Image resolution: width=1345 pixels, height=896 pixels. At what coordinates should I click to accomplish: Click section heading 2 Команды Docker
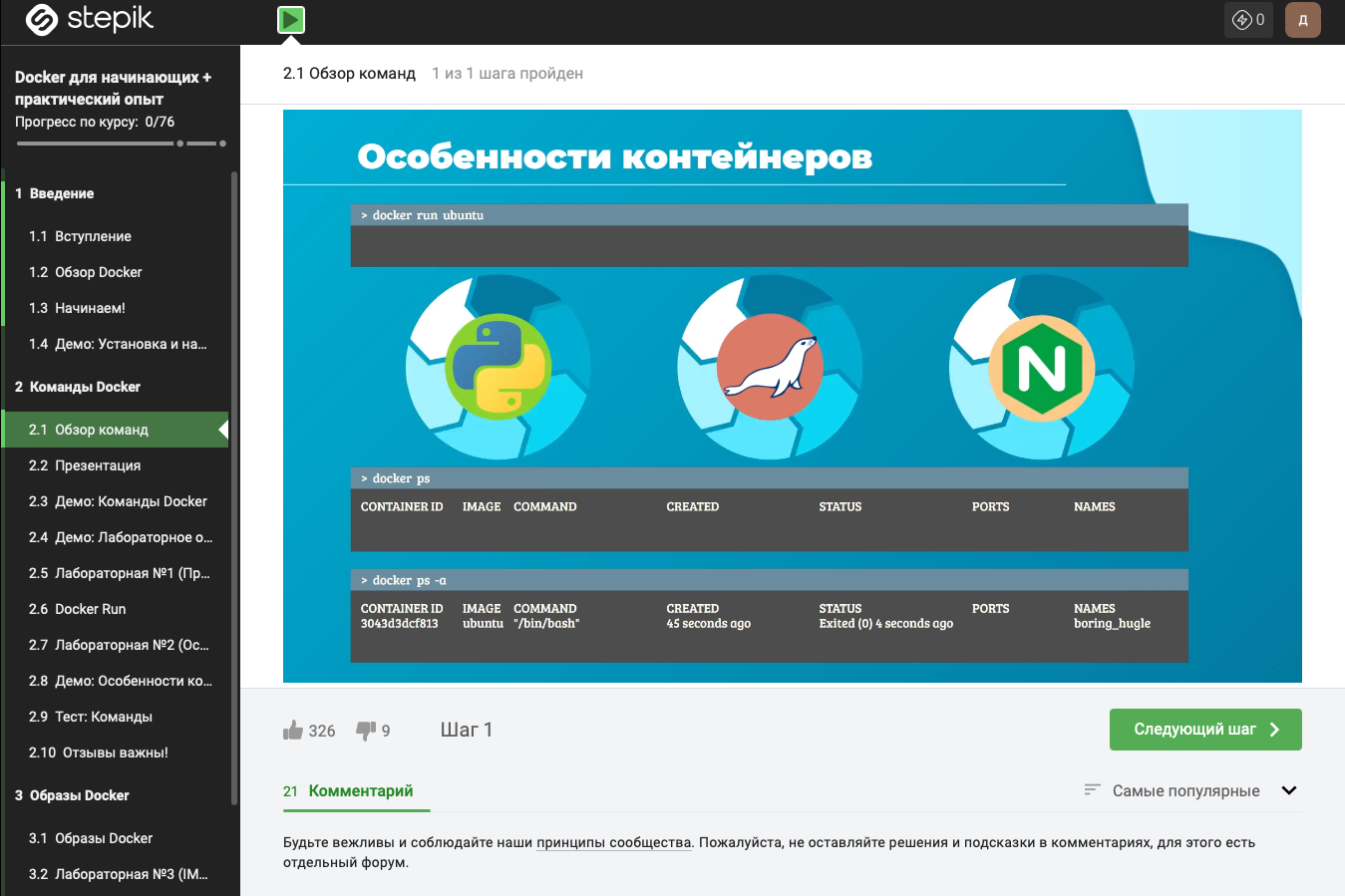78,387
